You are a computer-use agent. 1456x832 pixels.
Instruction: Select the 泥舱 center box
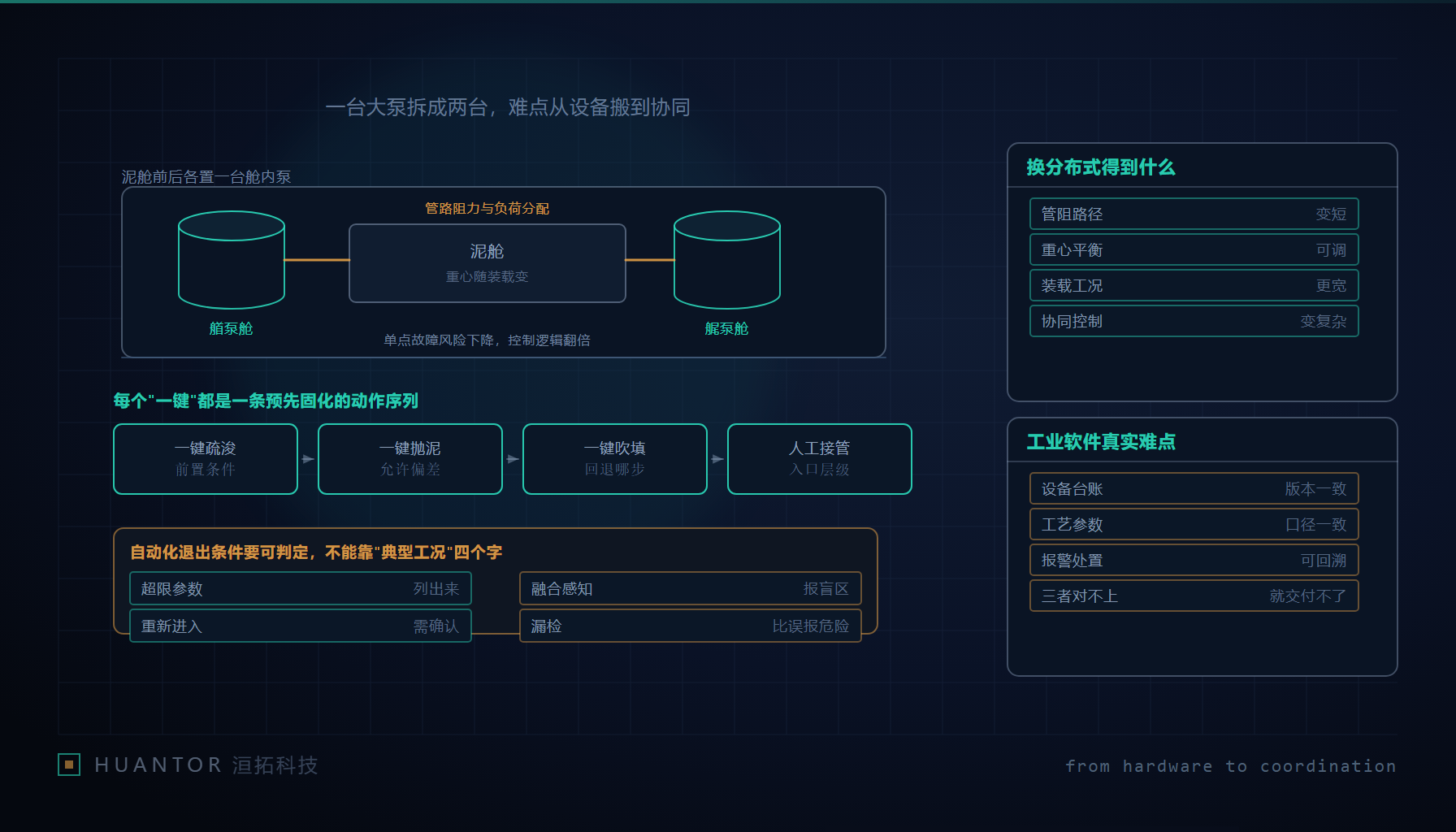(487, 263)
